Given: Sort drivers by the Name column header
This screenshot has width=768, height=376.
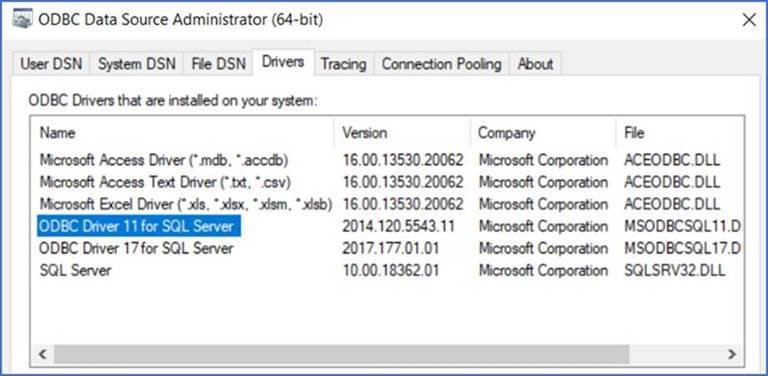Looking at the screenshot, I should coord(182,133).
